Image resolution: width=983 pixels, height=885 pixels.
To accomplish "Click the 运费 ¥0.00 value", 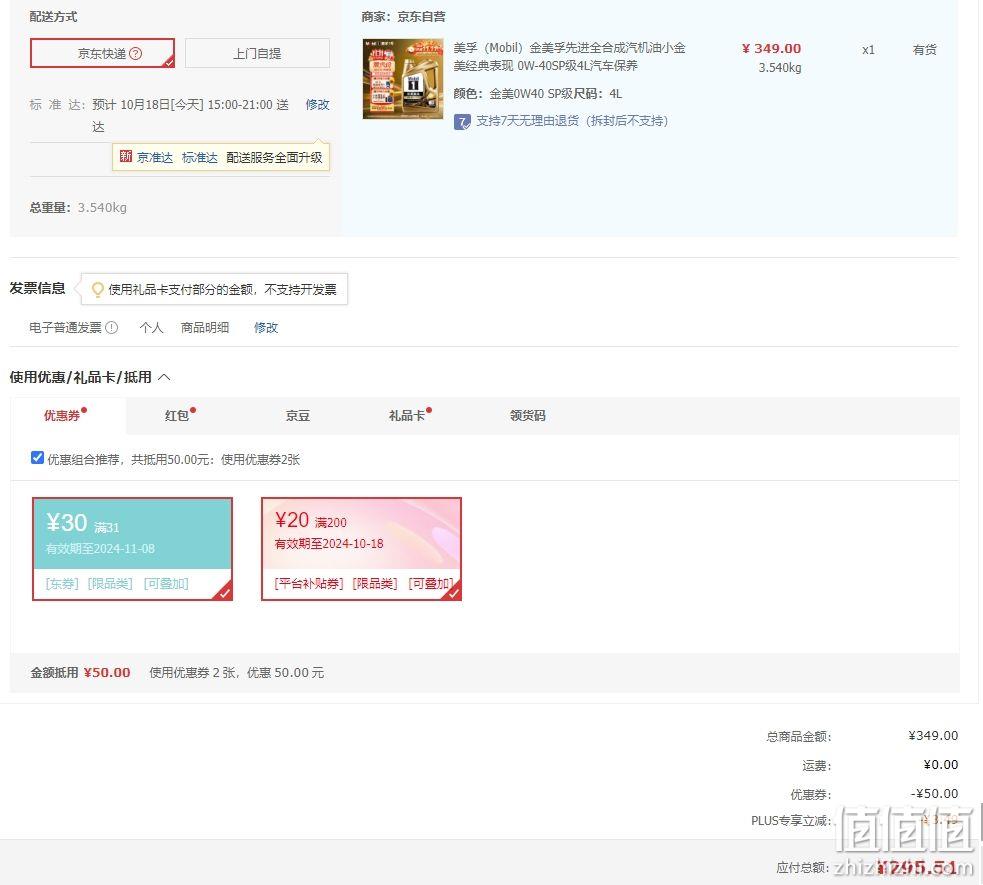I will click(940, 765).
